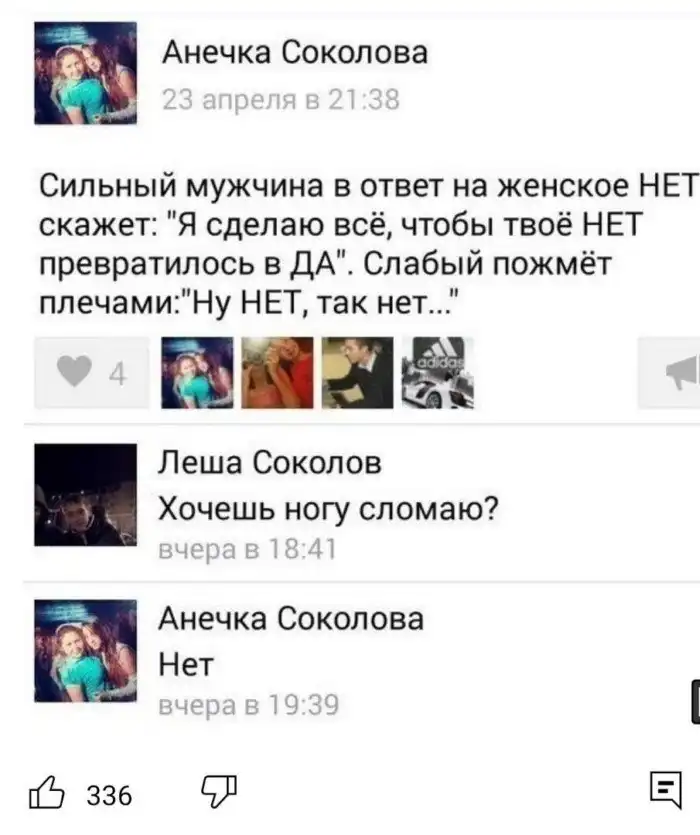
Task: Open Анечка Соколова name in reply comment
Action: click(x=291, y=619)
